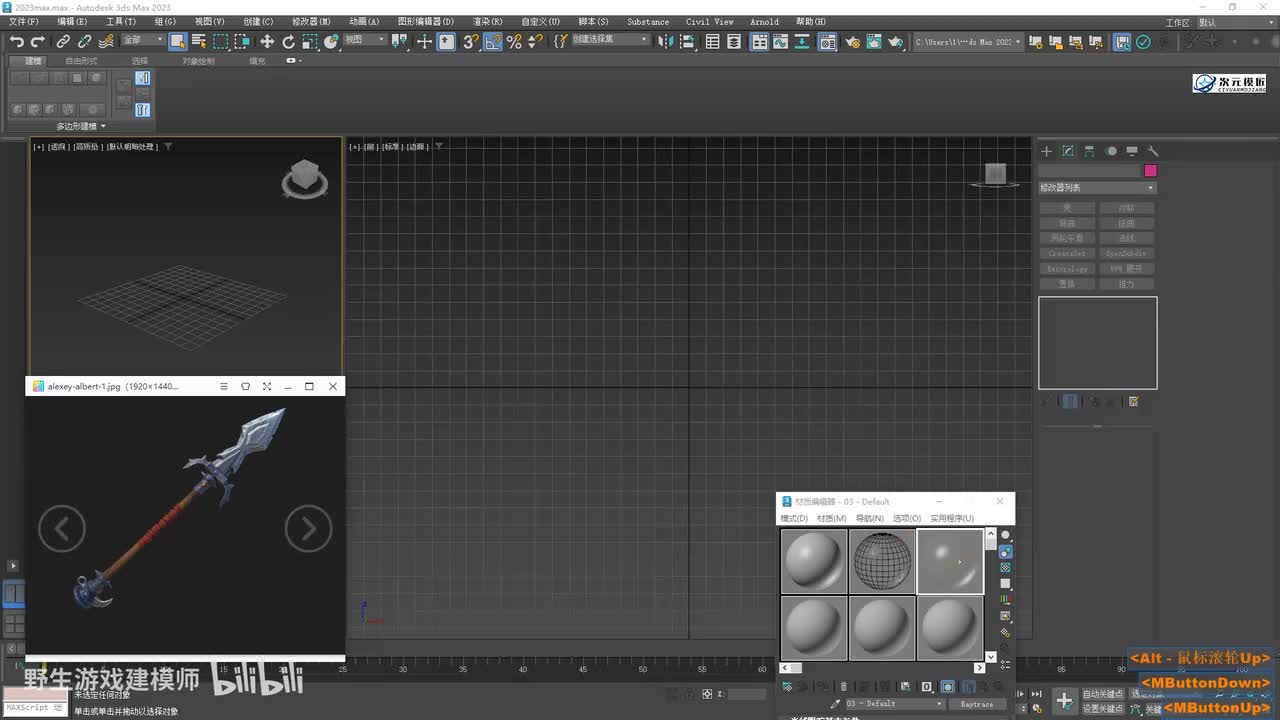Select the Rotate transform tool

click(289, 41)
